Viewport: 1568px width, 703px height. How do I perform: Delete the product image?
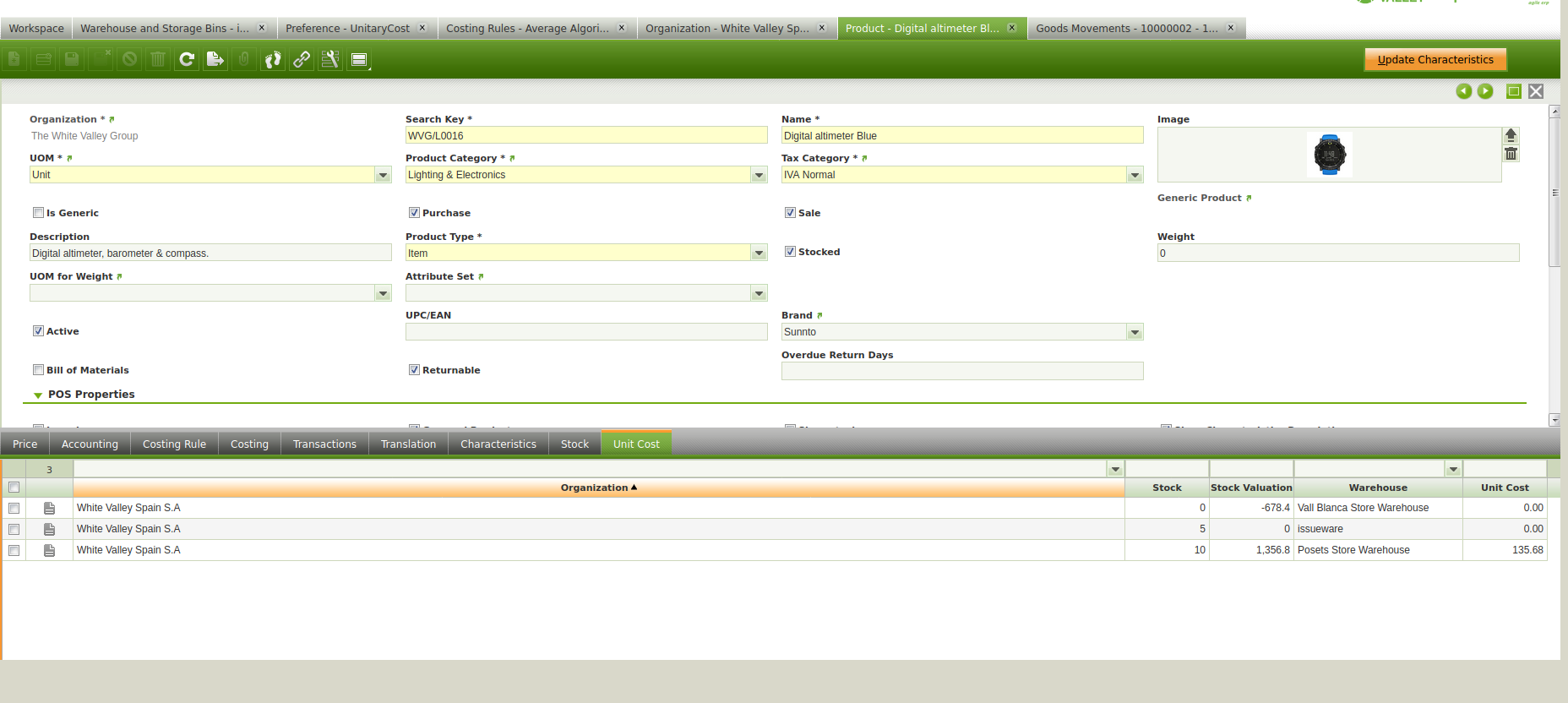[1511, 154]
